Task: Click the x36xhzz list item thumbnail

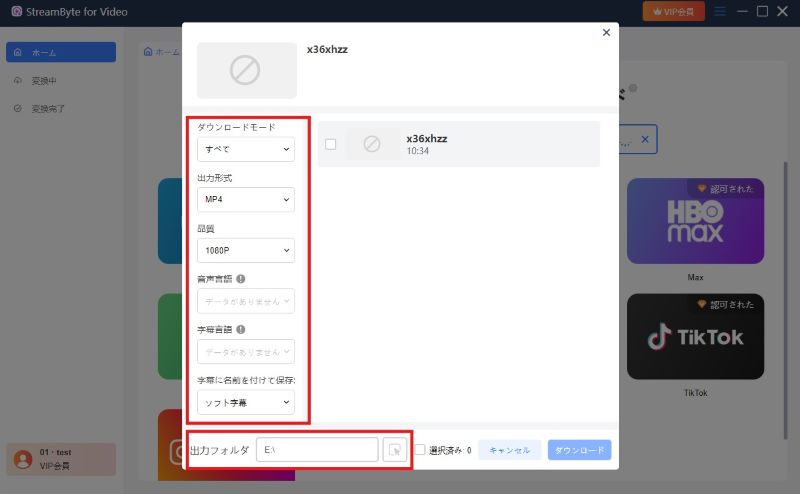Action: tap(372, 144)
